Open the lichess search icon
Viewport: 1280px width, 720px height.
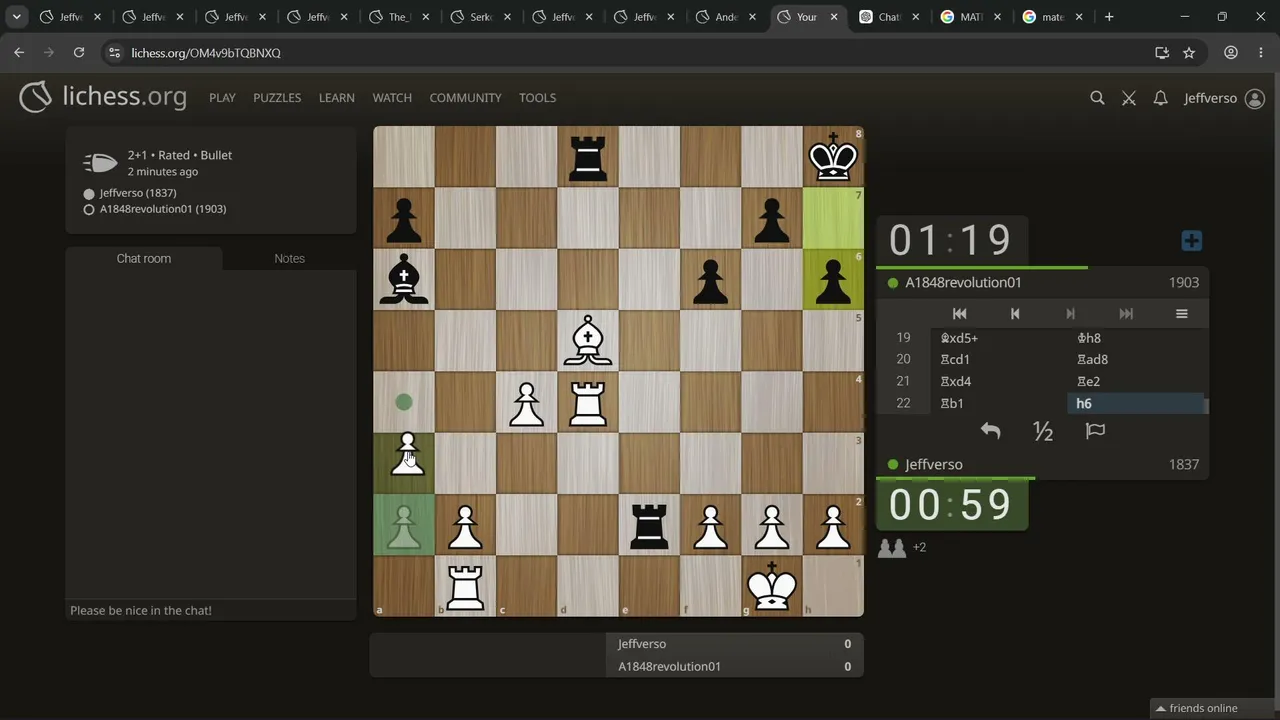click(1097, 98)
